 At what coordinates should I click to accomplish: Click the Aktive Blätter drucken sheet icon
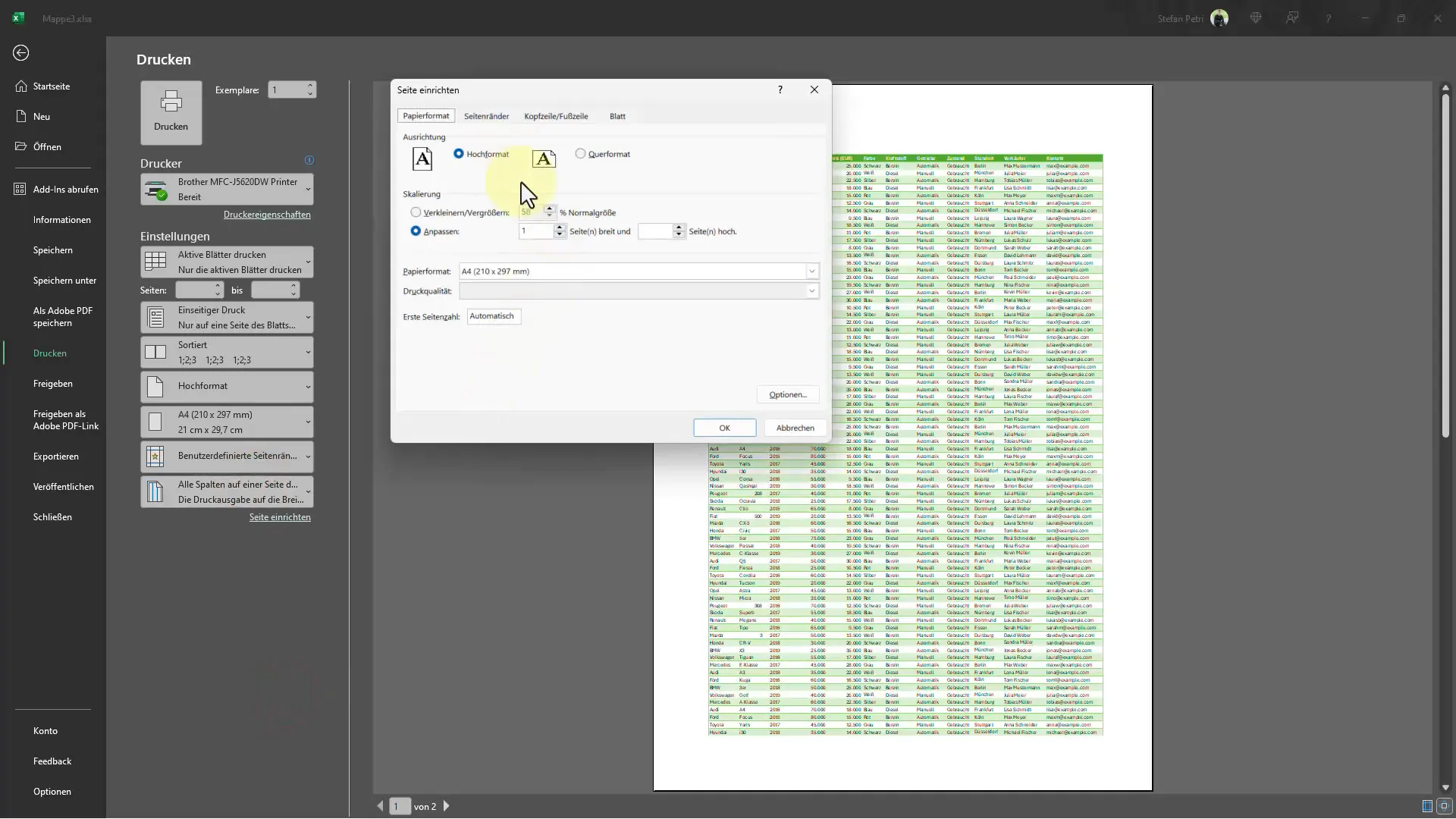coord(155,262)
